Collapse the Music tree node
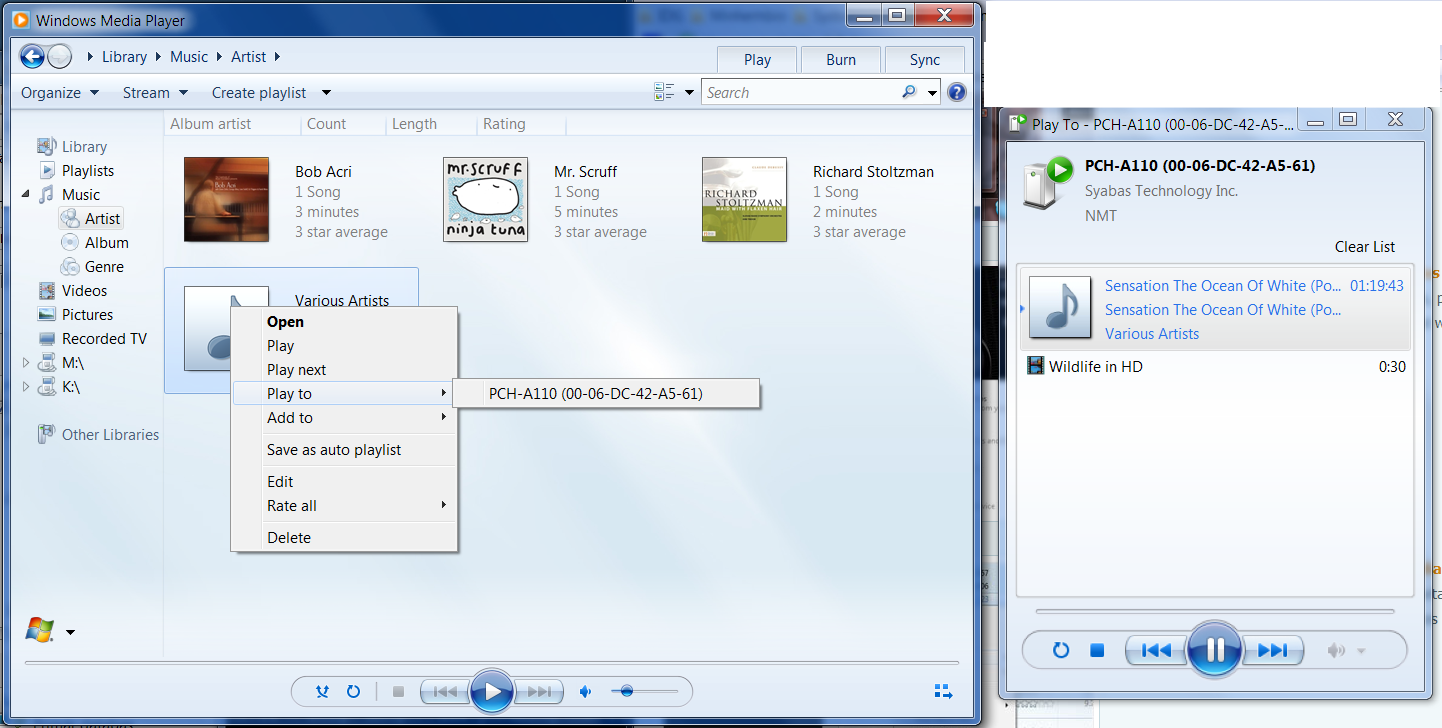1442x728 pixels. (x=26, y=194)
